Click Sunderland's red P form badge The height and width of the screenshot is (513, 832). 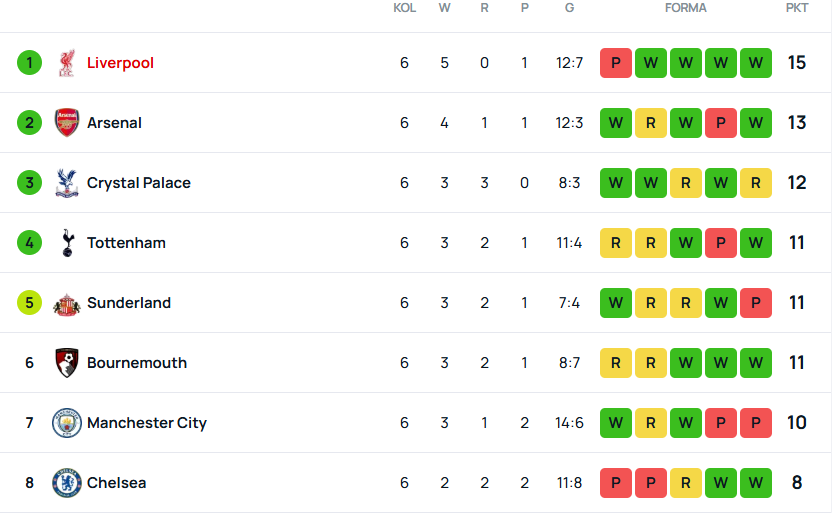pyautogui.click(x=756, y=303)
